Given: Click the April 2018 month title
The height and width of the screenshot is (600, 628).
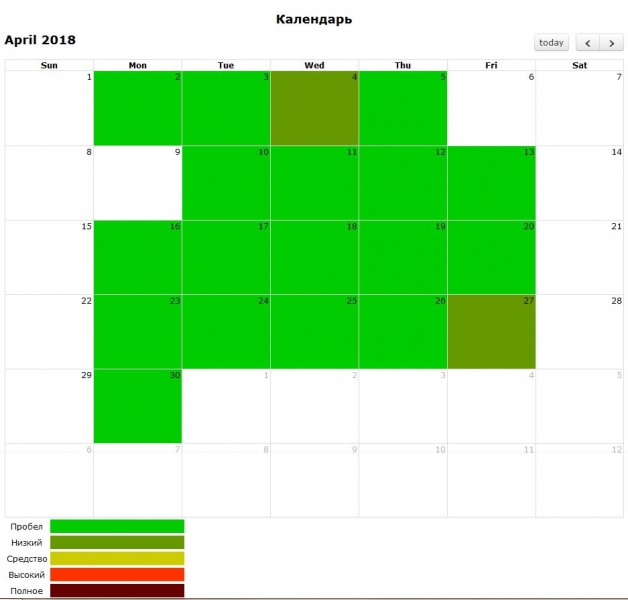Looking at the screenshot, I should (x=40, y=40).
